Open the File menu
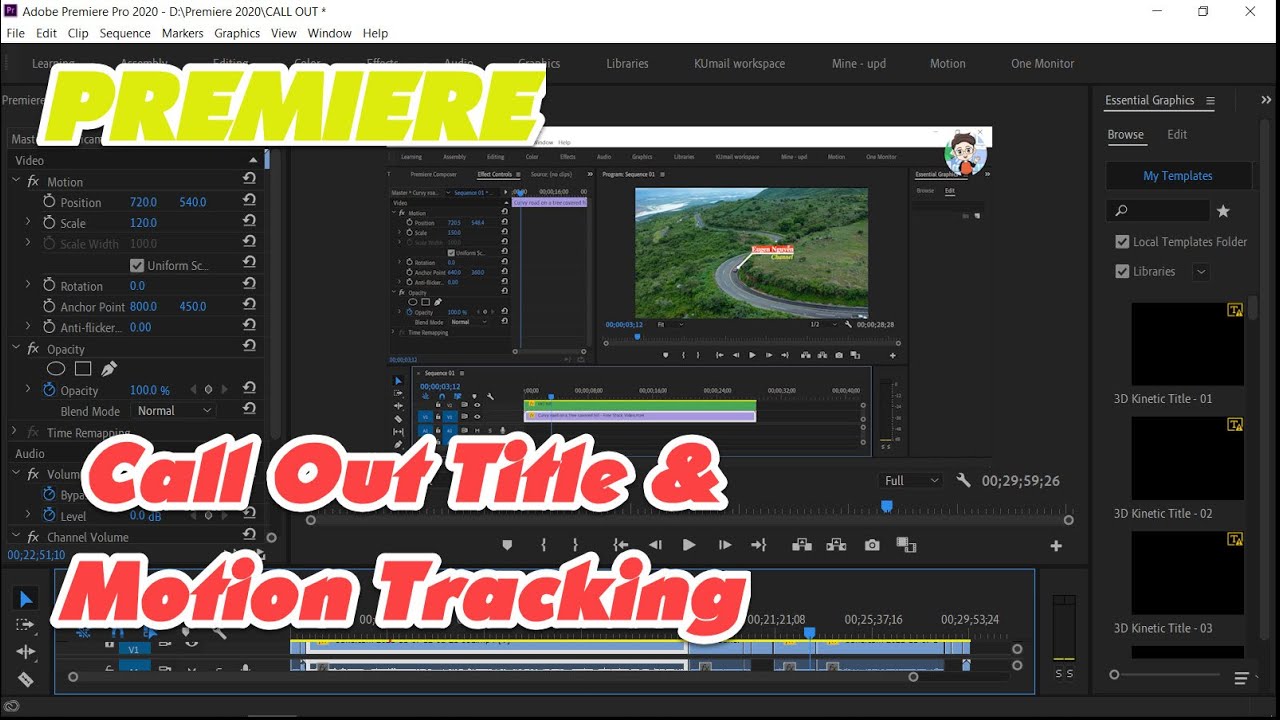Screen dimensions: 1280x720 pyautogui.click(x=15, y=33)
